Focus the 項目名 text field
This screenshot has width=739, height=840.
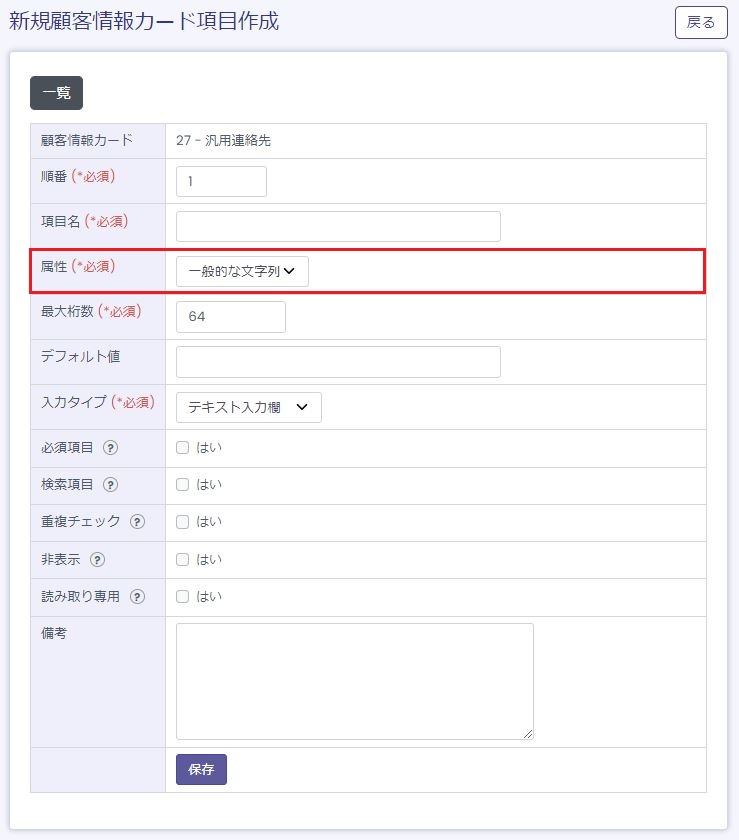click(338, 226)
